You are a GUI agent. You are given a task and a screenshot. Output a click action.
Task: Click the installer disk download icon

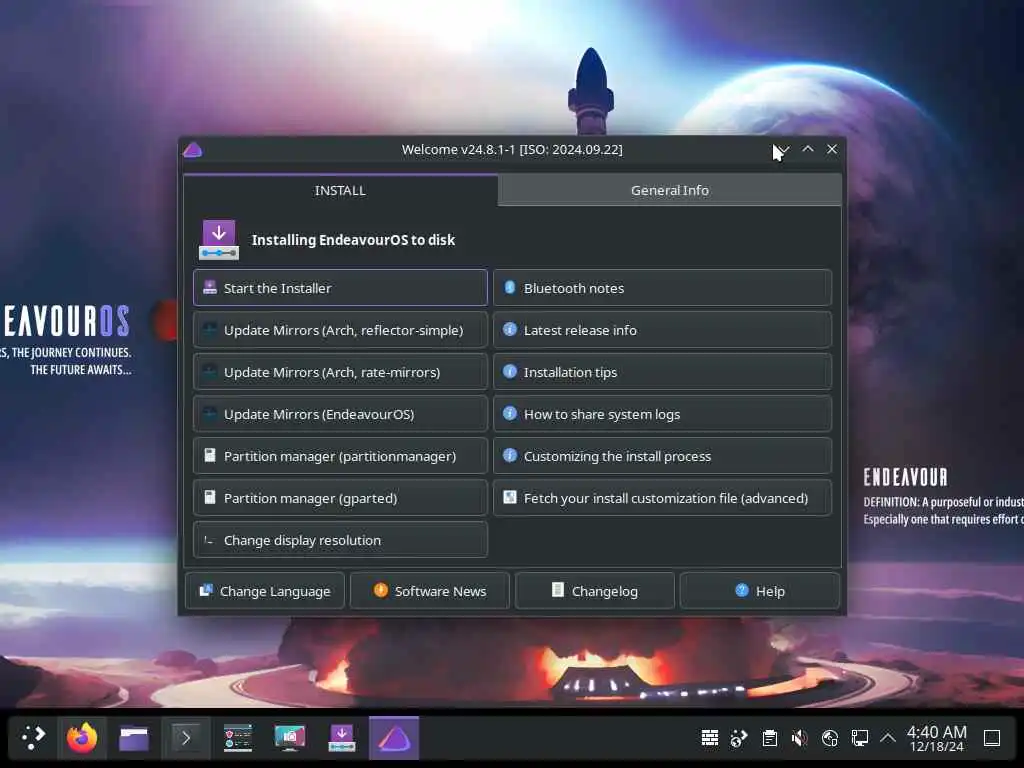pyautogui.click(x=219, y=240)
